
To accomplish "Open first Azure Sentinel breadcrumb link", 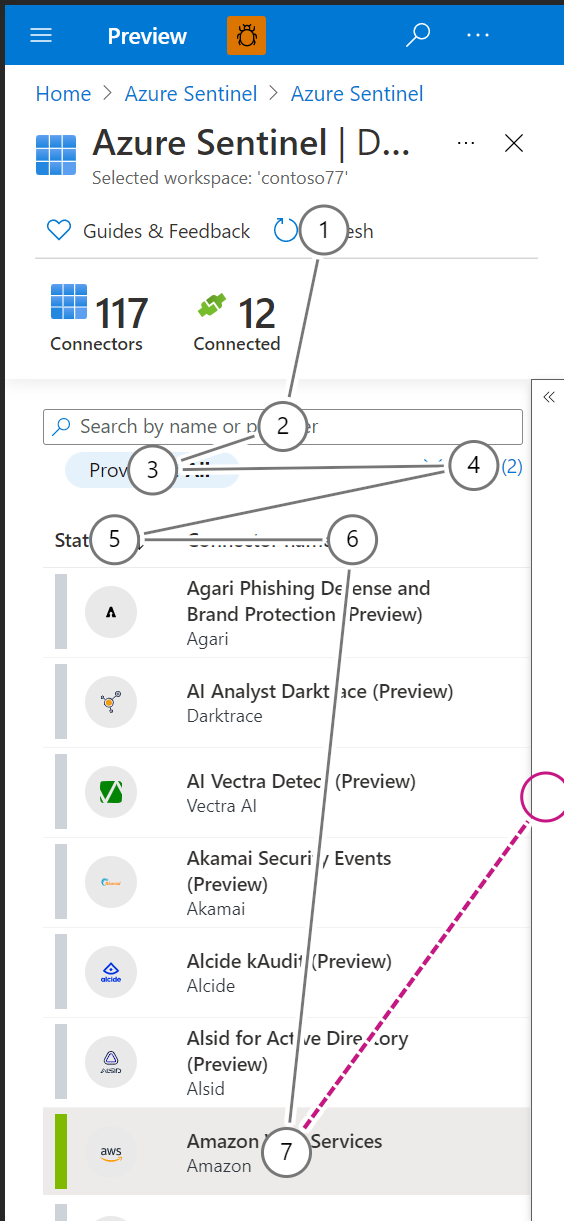I will tap(191, 94).
